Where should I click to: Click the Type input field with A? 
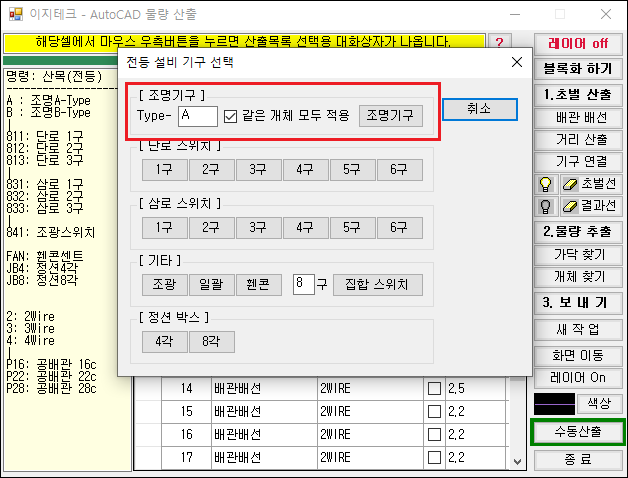[198, 116]
